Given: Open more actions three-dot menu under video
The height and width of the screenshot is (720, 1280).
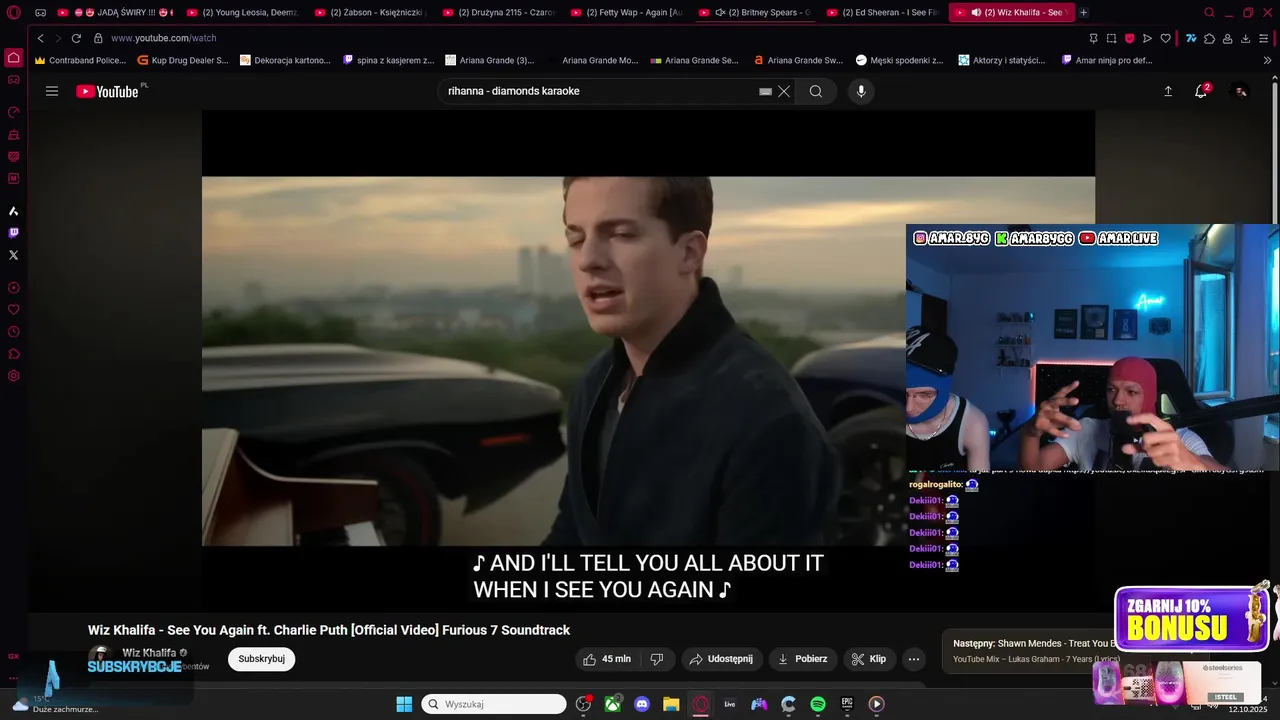Looking at the screenshot, I should coord(913,659).
